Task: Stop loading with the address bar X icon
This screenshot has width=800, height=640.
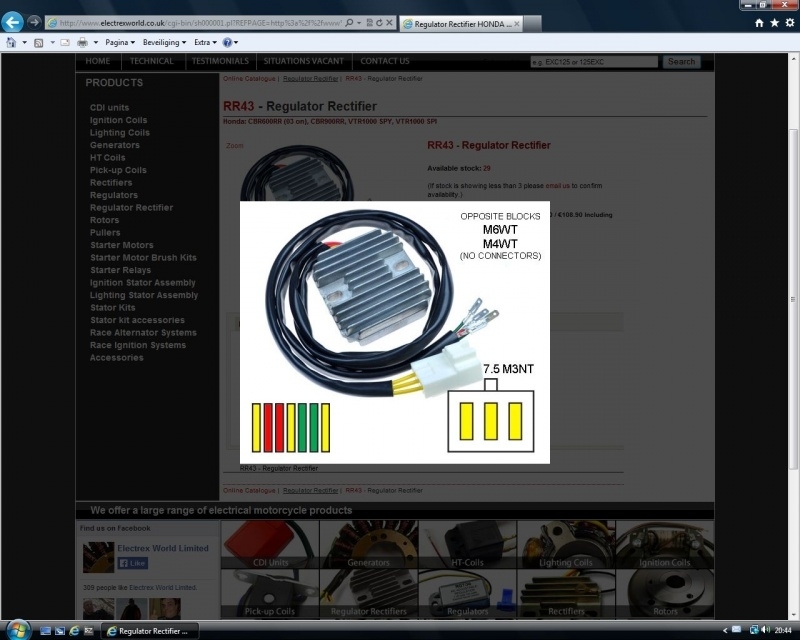Action: click(389, 23)
